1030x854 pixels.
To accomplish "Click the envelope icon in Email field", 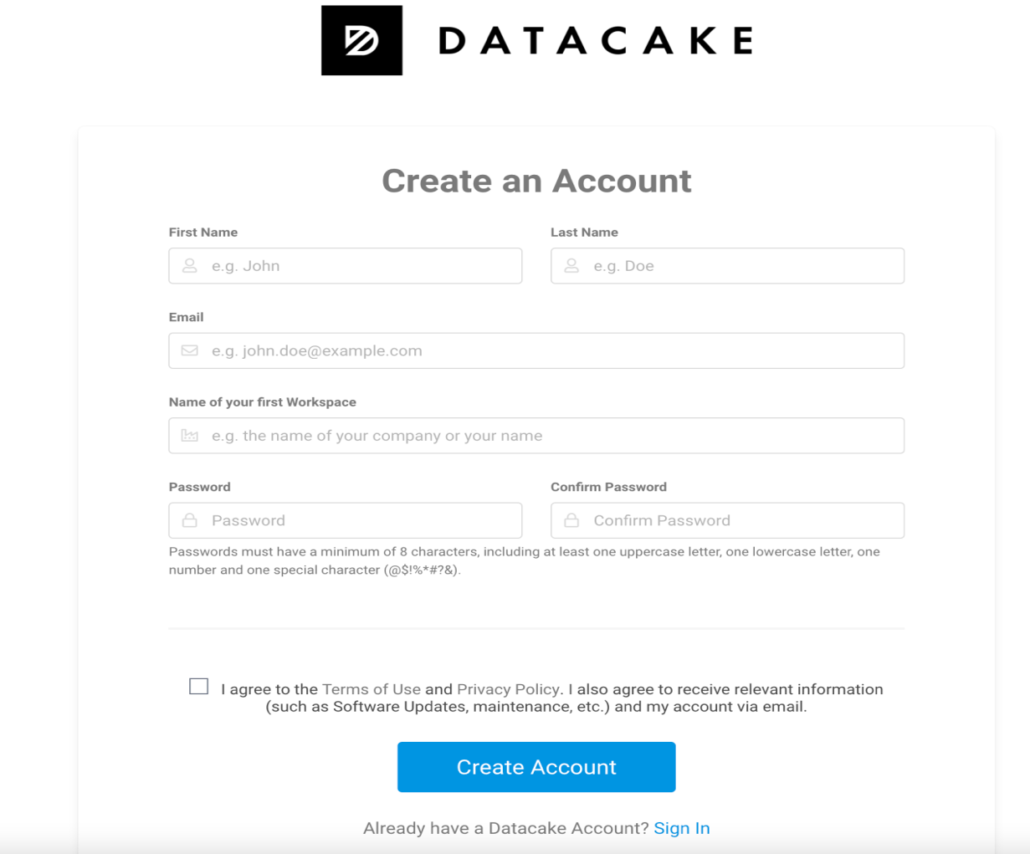I will [189, 351].
